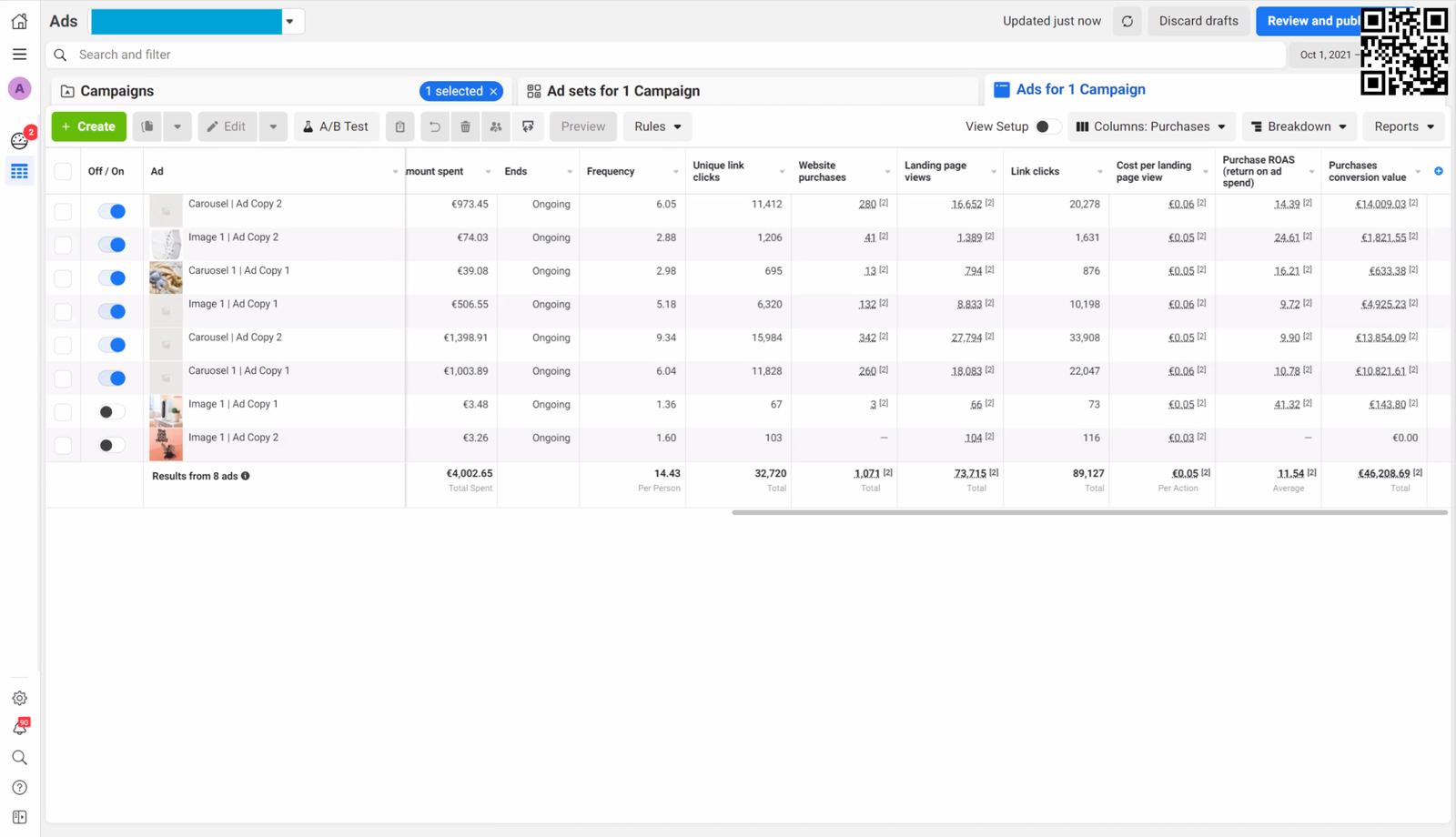The image size is (1456, 837).
Task: Expand the Columns: Purchases dropdown
Action: [x=1150, y=126]
